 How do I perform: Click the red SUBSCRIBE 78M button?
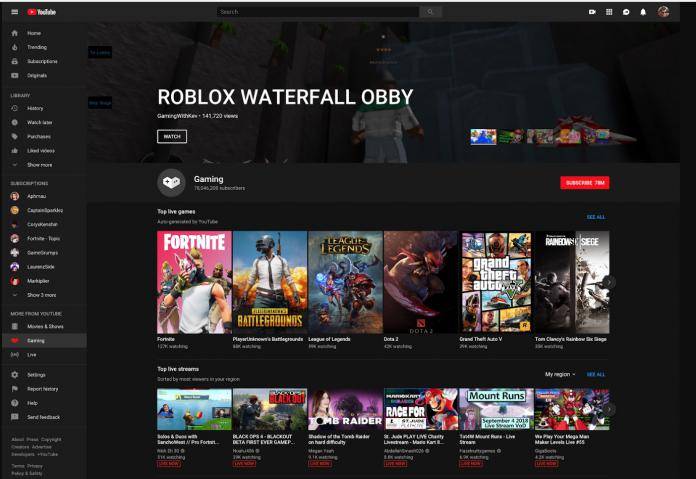585,182
